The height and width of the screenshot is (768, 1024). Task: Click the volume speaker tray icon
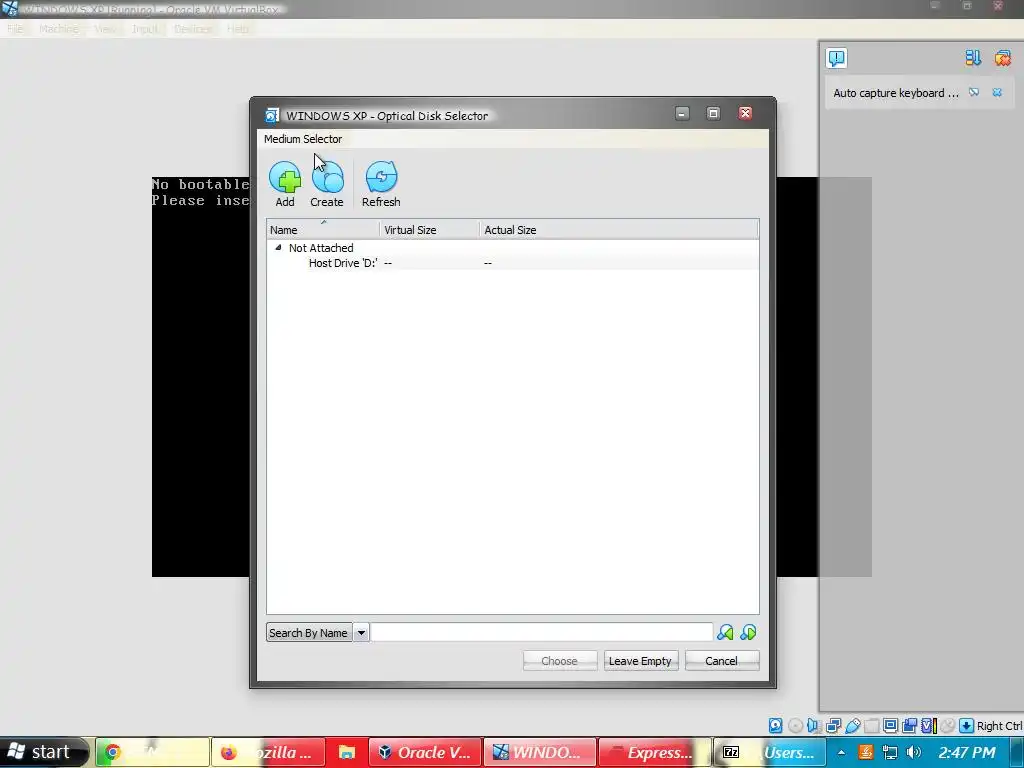(914, 752)
